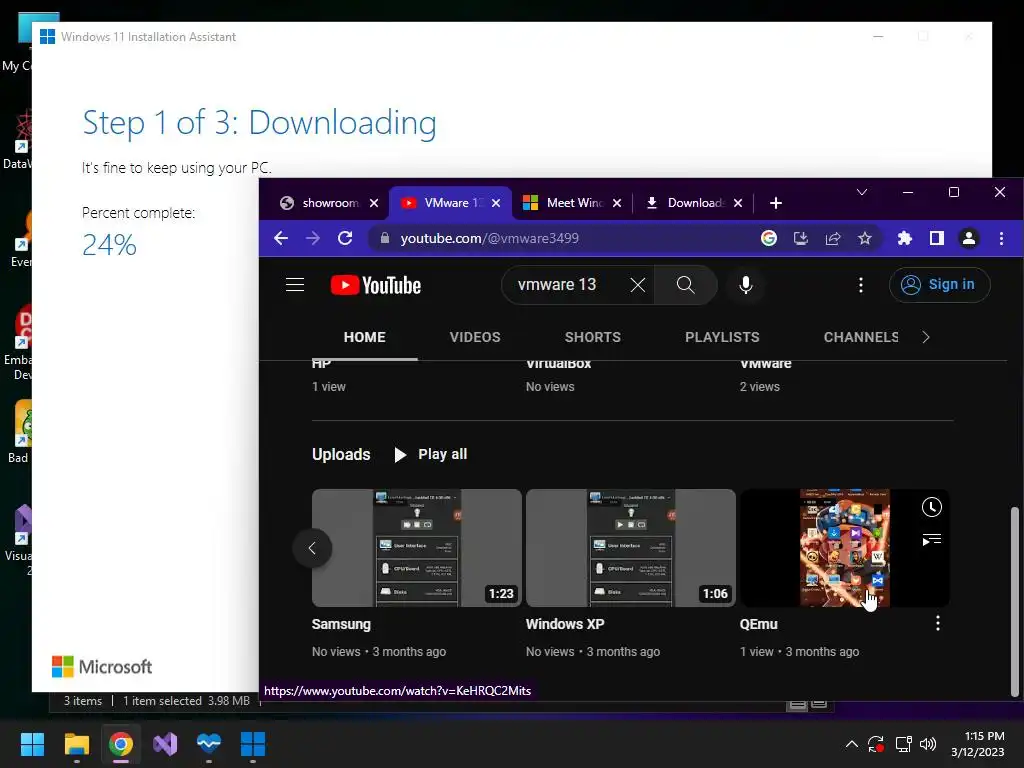
Task: Open the Windows 11 Installation Assistant taskbar icon
Action: click(253, 744)
